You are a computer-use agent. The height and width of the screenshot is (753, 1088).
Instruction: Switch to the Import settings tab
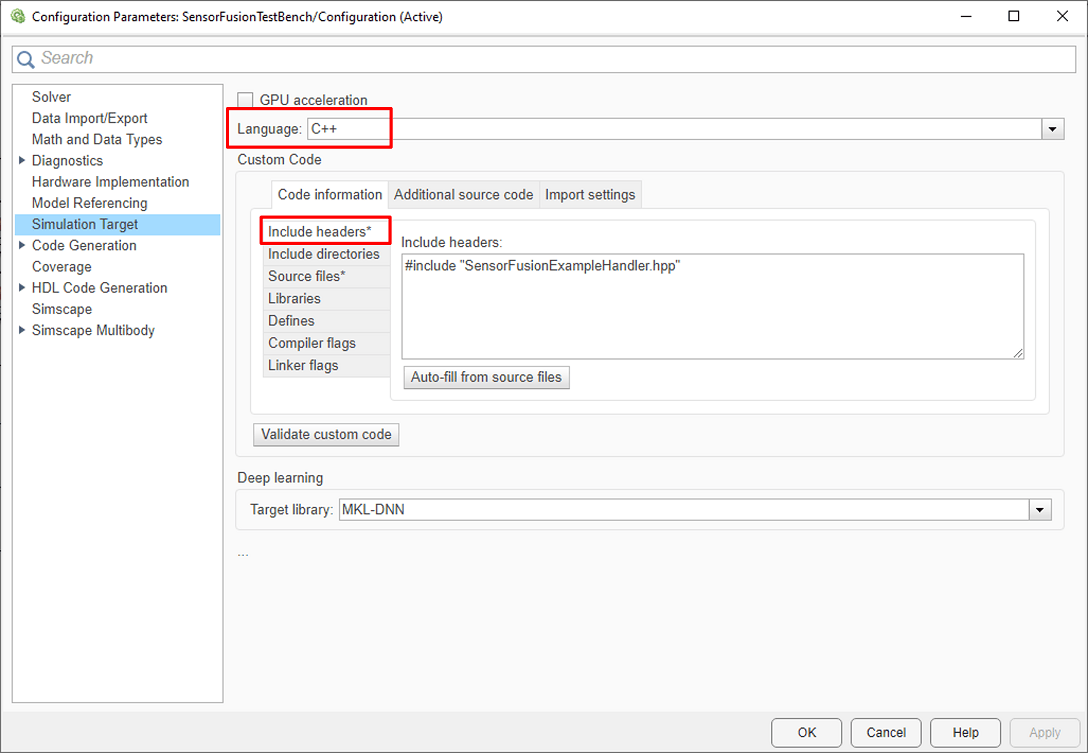(590, 194)
